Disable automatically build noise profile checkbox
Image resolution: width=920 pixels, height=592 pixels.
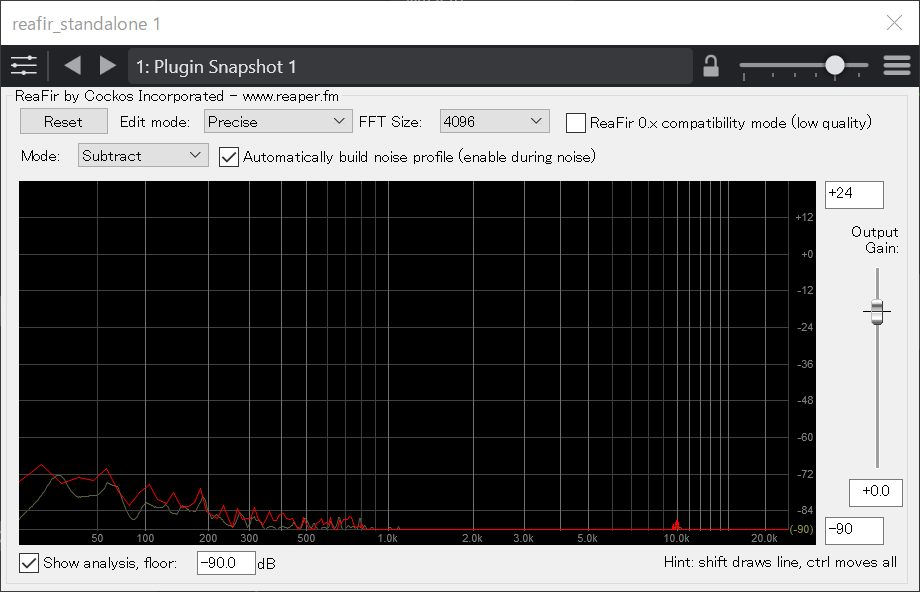(229, 156)
